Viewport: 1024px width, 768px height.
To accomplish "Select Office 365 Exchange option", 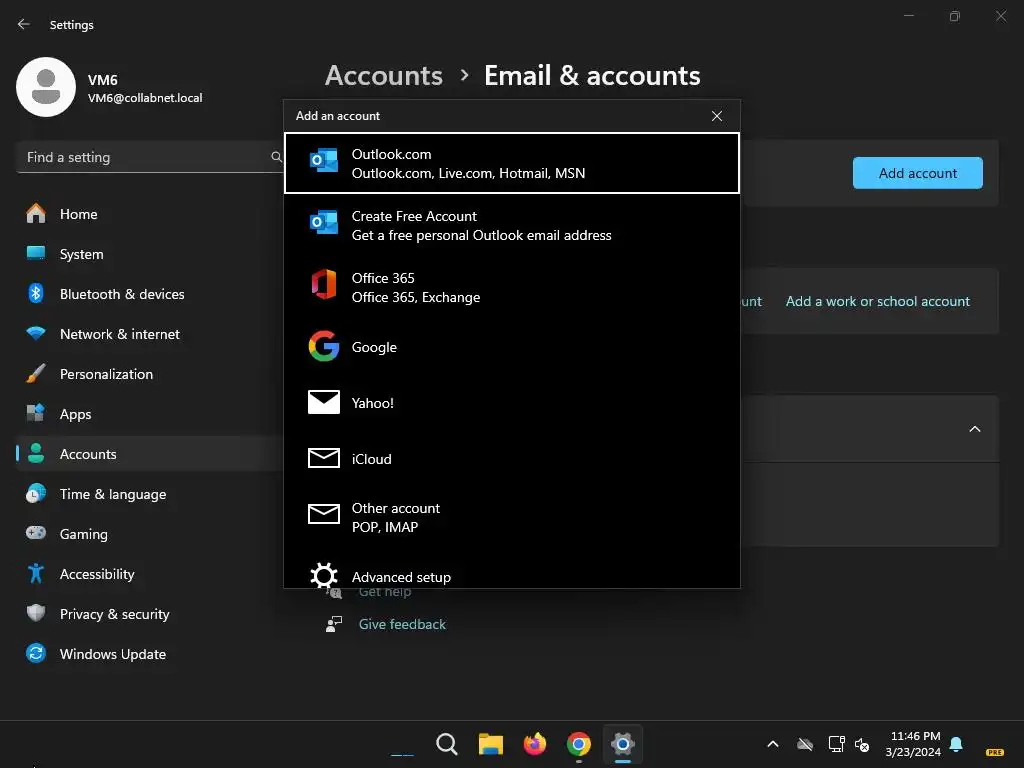I will [512, 287].
